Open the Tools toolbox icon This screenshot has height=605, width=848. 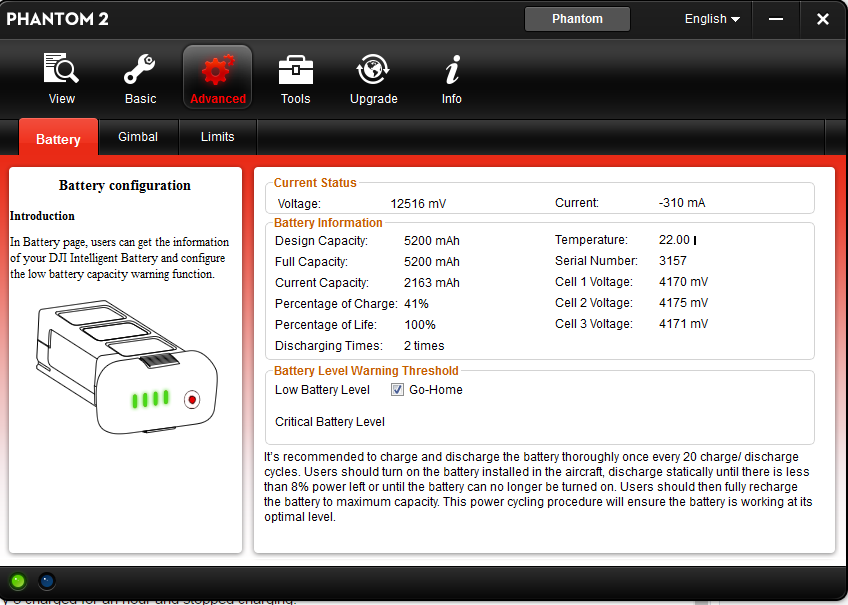pos(295,70)
